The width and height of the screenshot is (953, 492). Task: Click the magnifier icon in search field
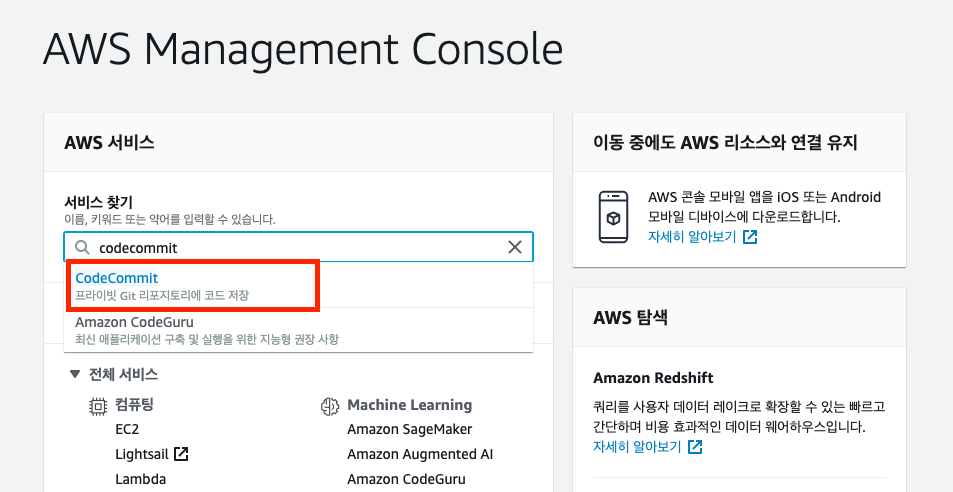(x=82, y=247)
